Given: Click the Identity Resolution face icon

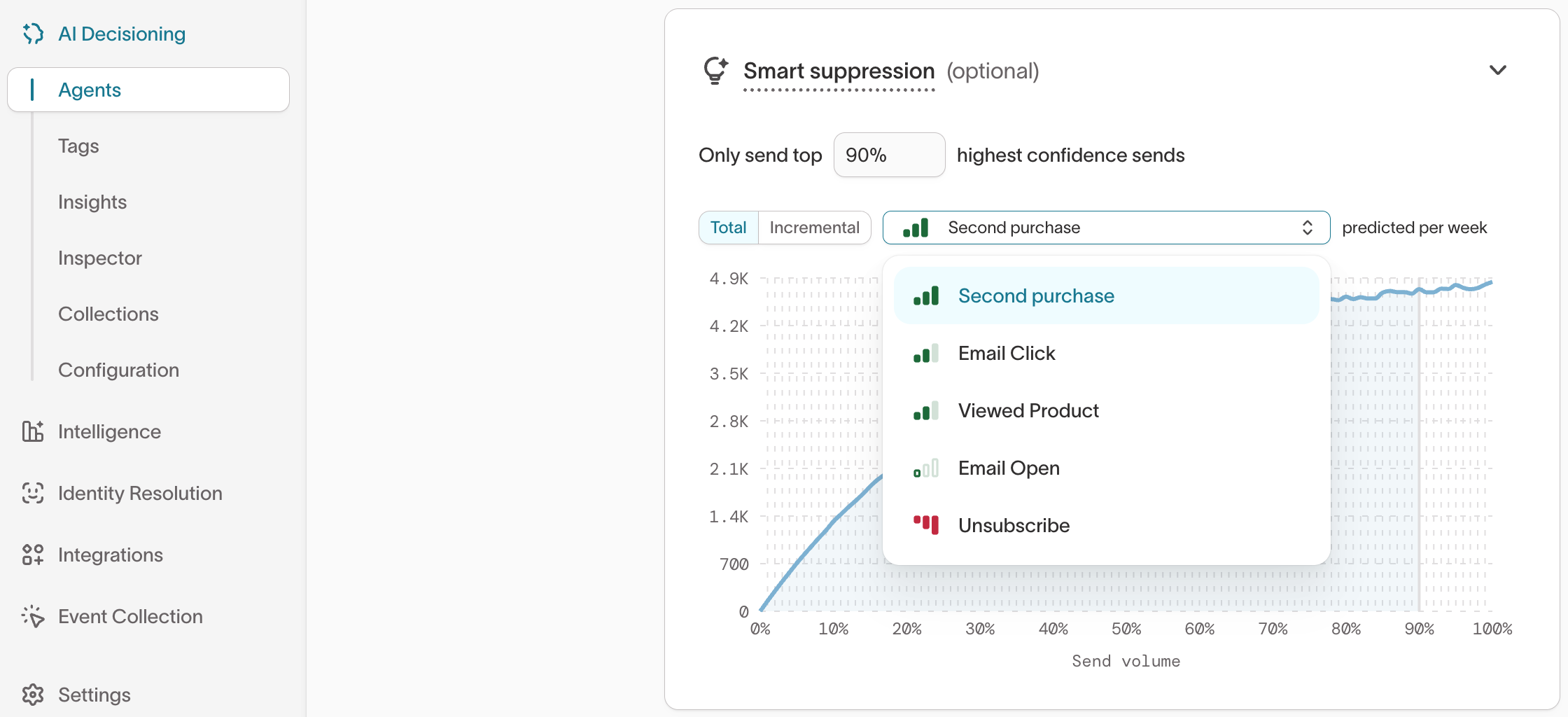Looking at the screenshot, I should (x=33, y=493).
